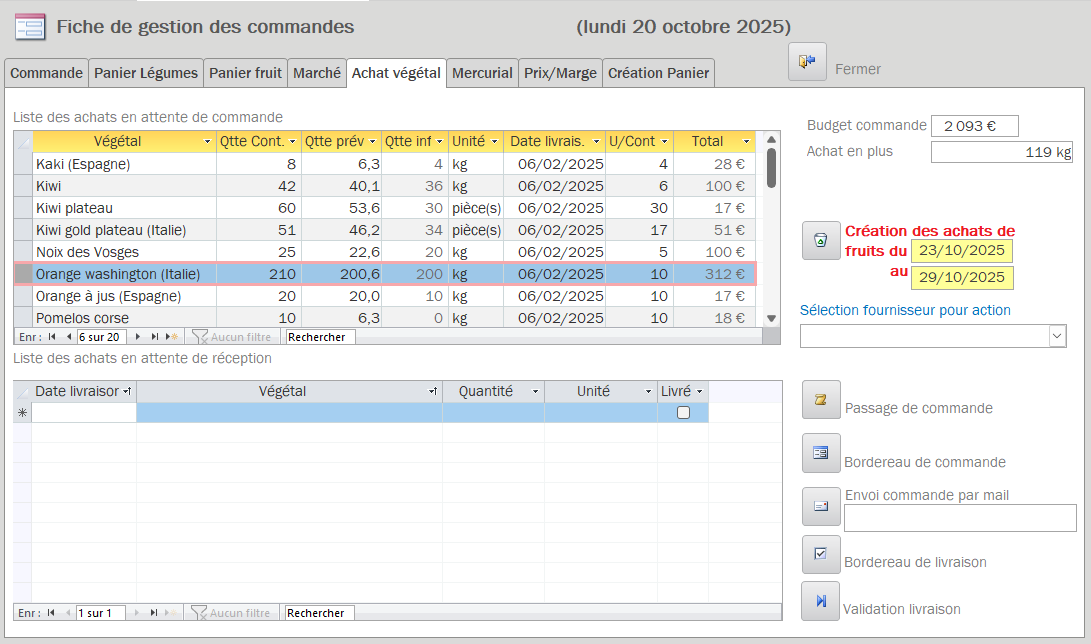
Task: Go to next record in upper list
Action: point(139,337)
